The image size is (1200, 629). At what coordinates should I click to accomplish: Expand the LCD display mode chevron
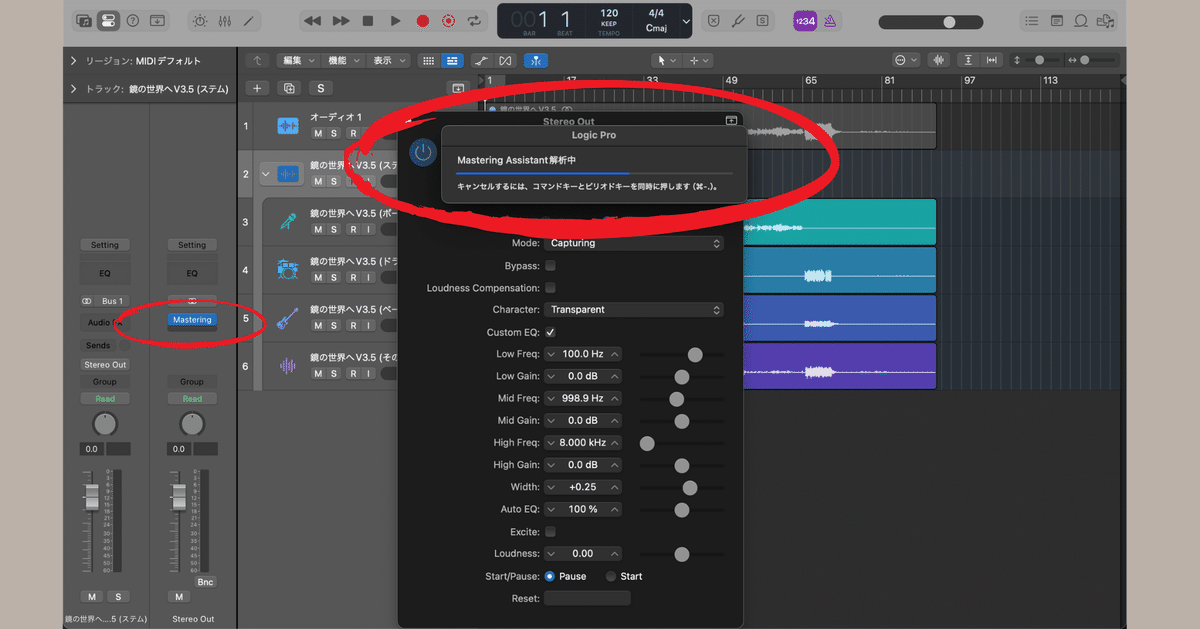(685, 20)
